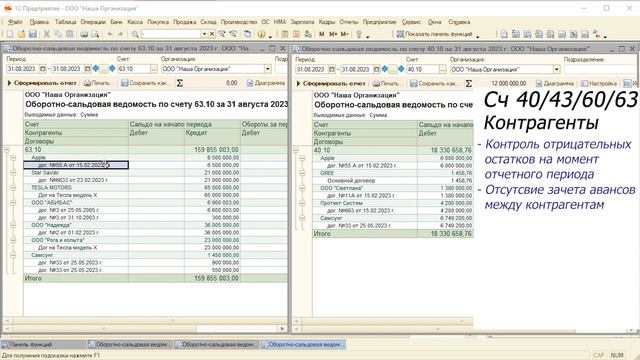Open the Операции menu

pos(93,22)
